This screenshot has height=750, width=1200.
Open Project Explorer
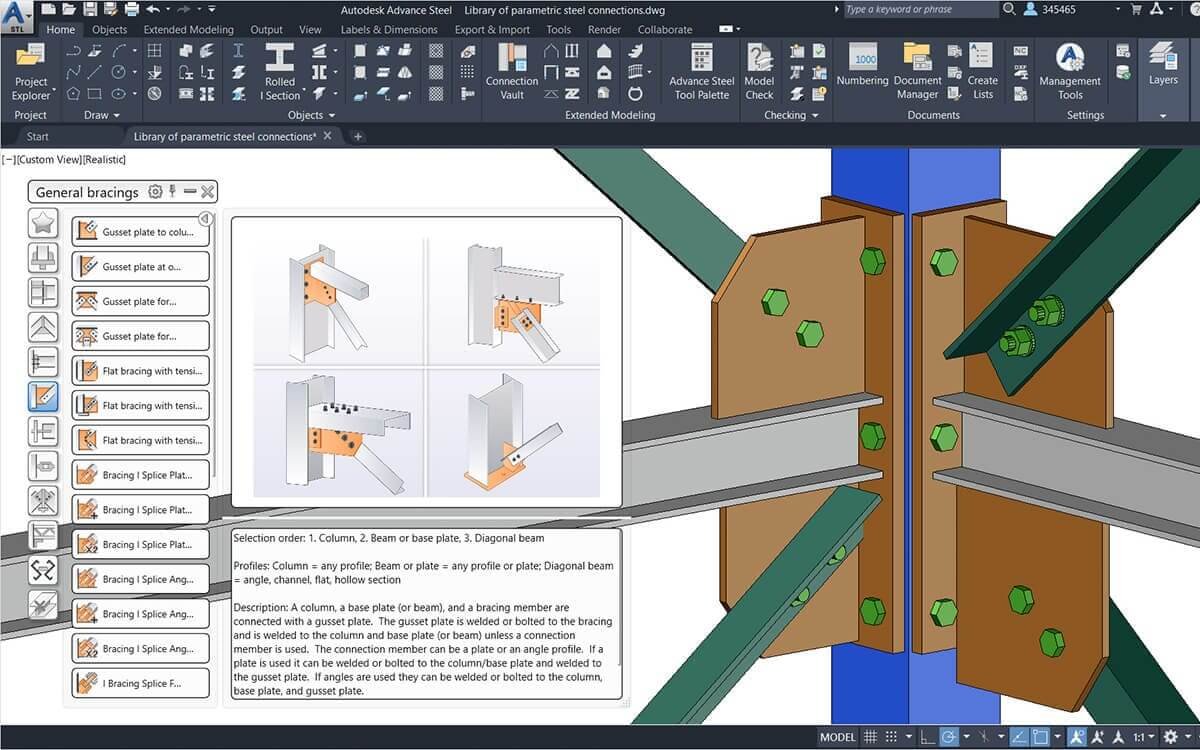[x=31, y=72]
